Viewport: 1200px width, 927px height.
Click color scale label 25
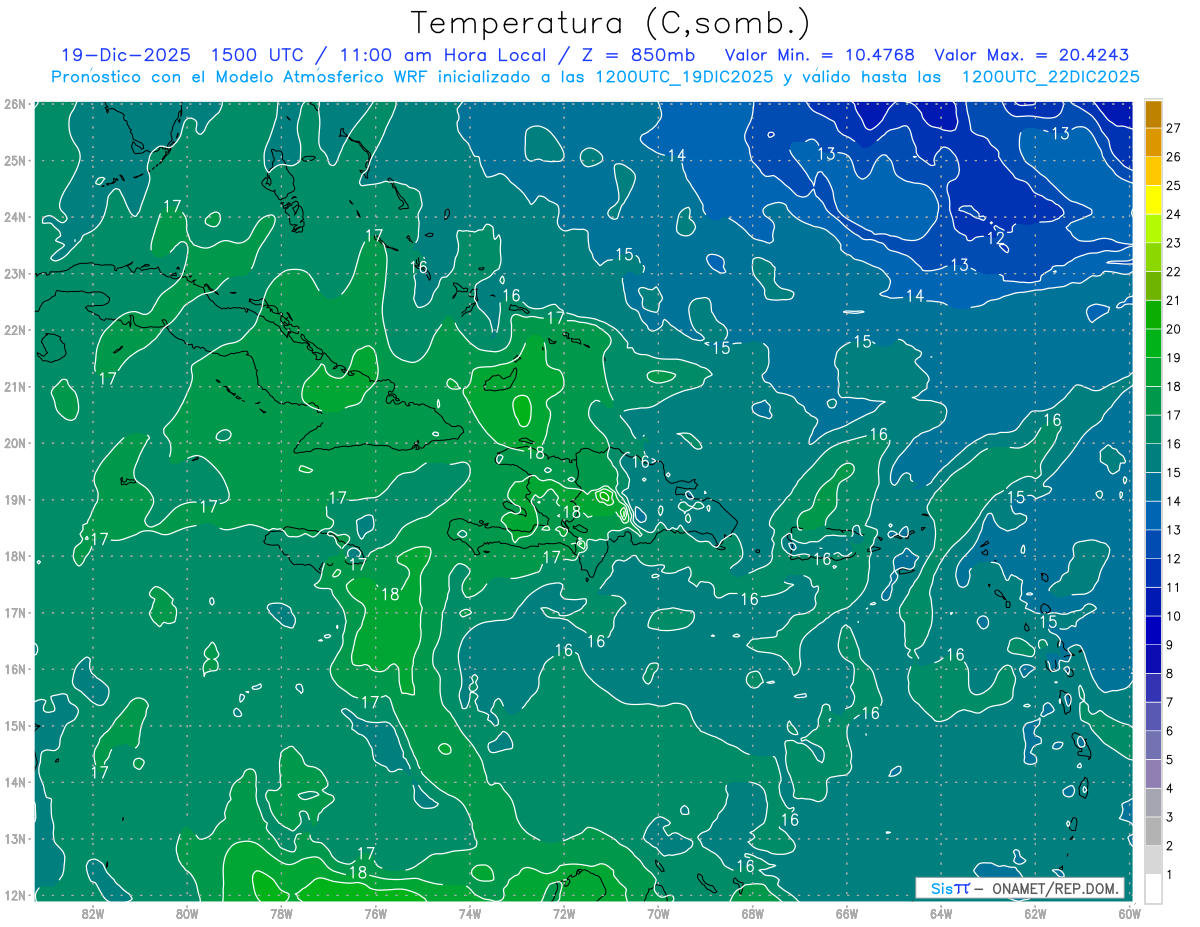[1174, 186]
